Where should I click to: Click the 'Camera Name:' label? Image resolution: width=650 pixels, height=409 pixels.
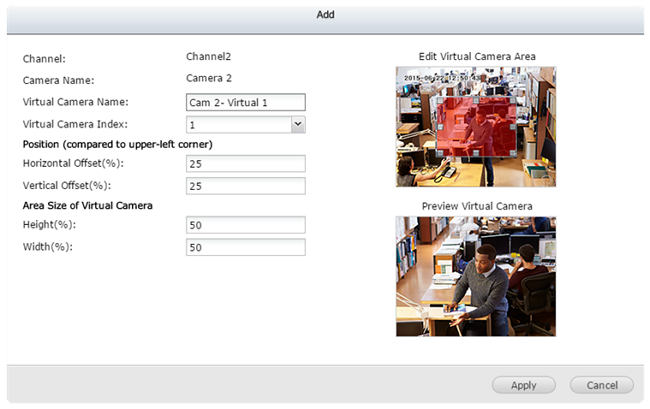pyautogui.click(x=58, y=80)
